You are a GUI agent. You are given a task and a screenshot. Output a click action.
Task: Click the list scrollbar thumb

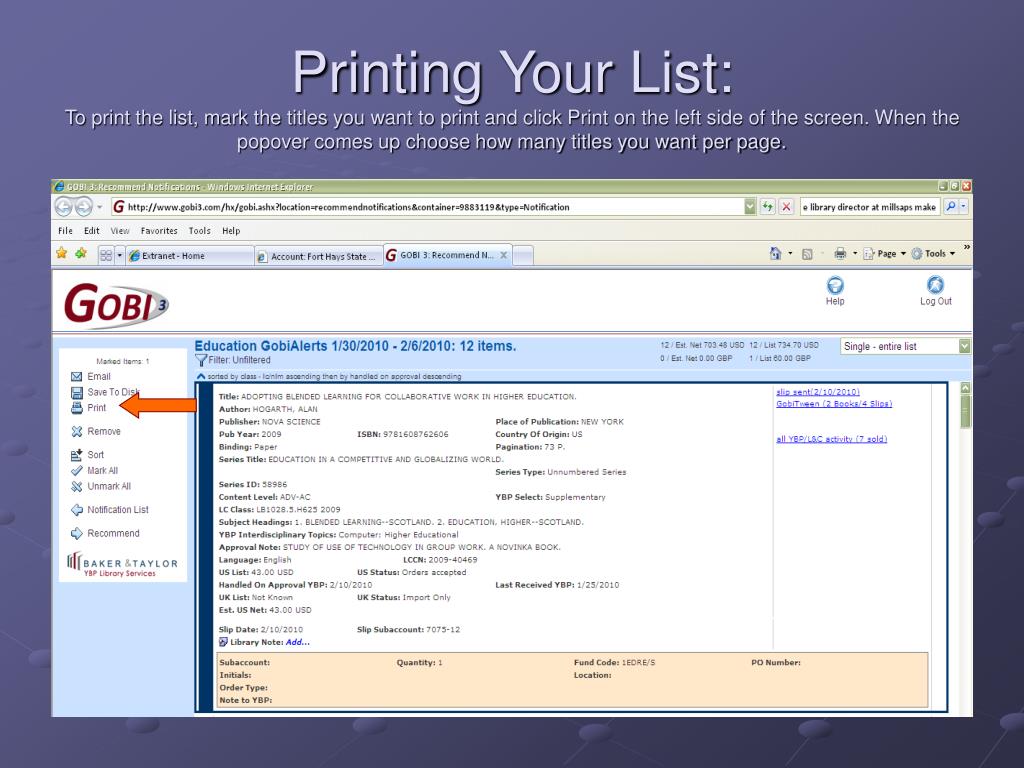[965, 412]
